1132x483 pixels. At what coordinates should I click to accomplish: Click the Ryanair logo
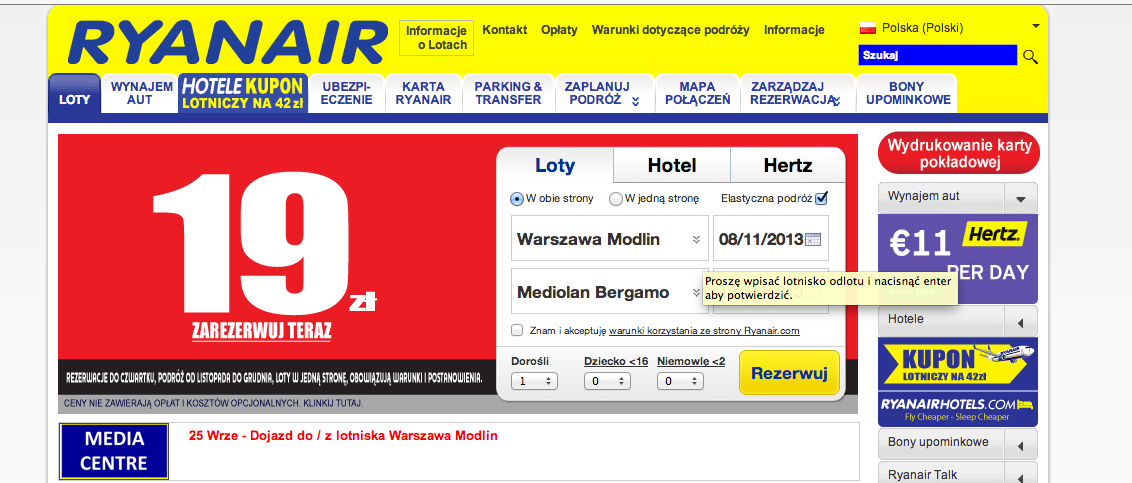(x=227, y=42)
